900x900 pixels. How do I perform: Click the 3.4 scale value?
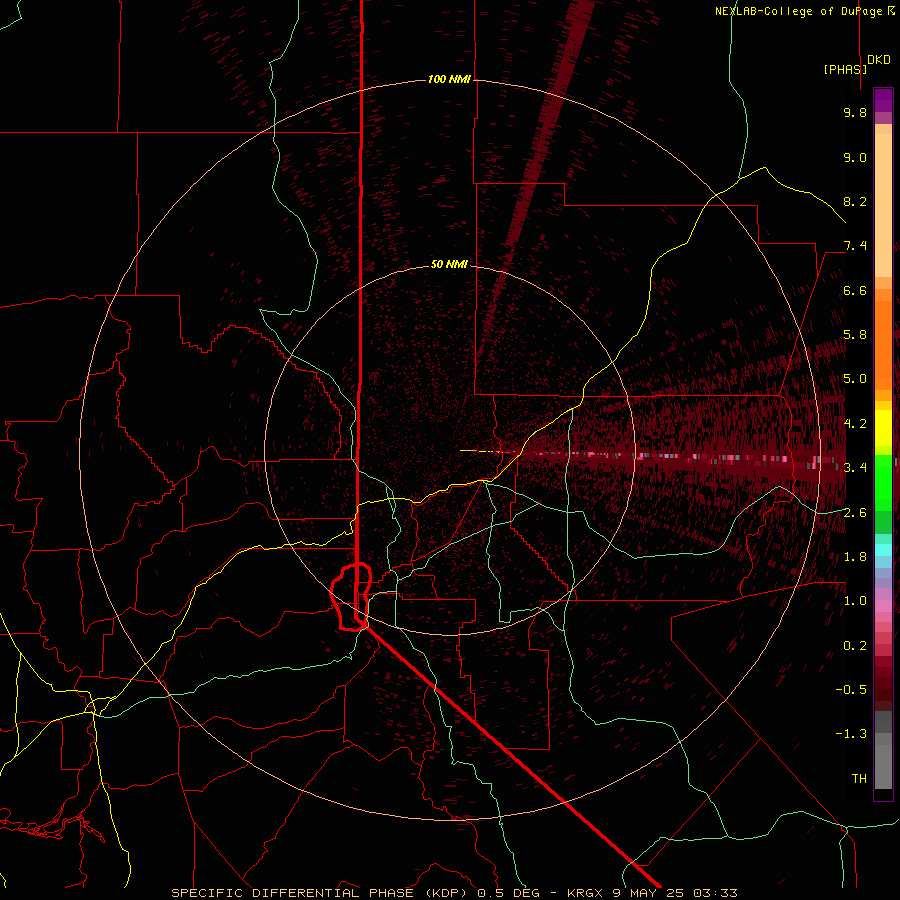pos(855,468)
